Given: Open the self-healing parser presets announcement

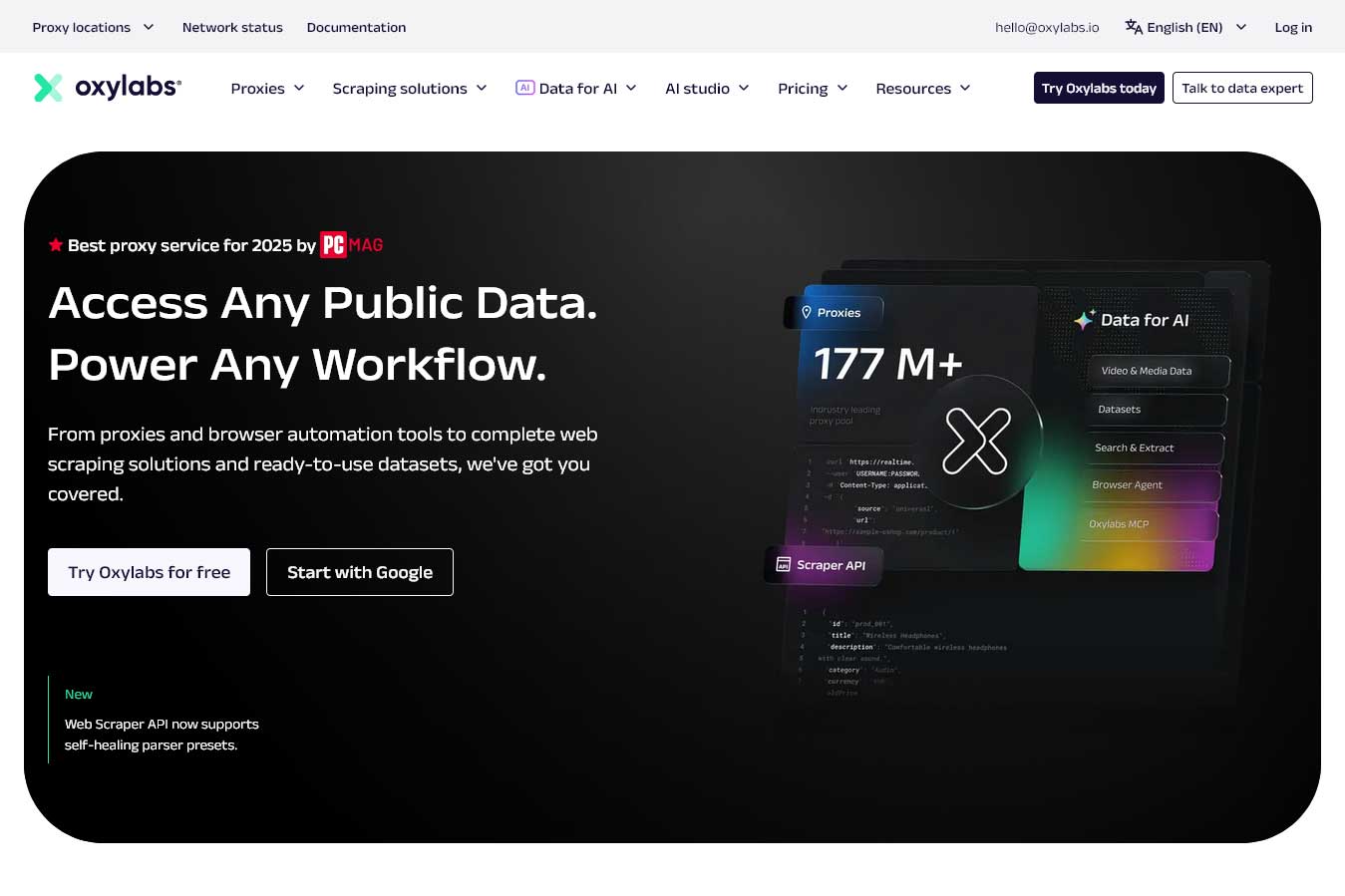Looking at the screenshot, I should (x=162, y=735).
